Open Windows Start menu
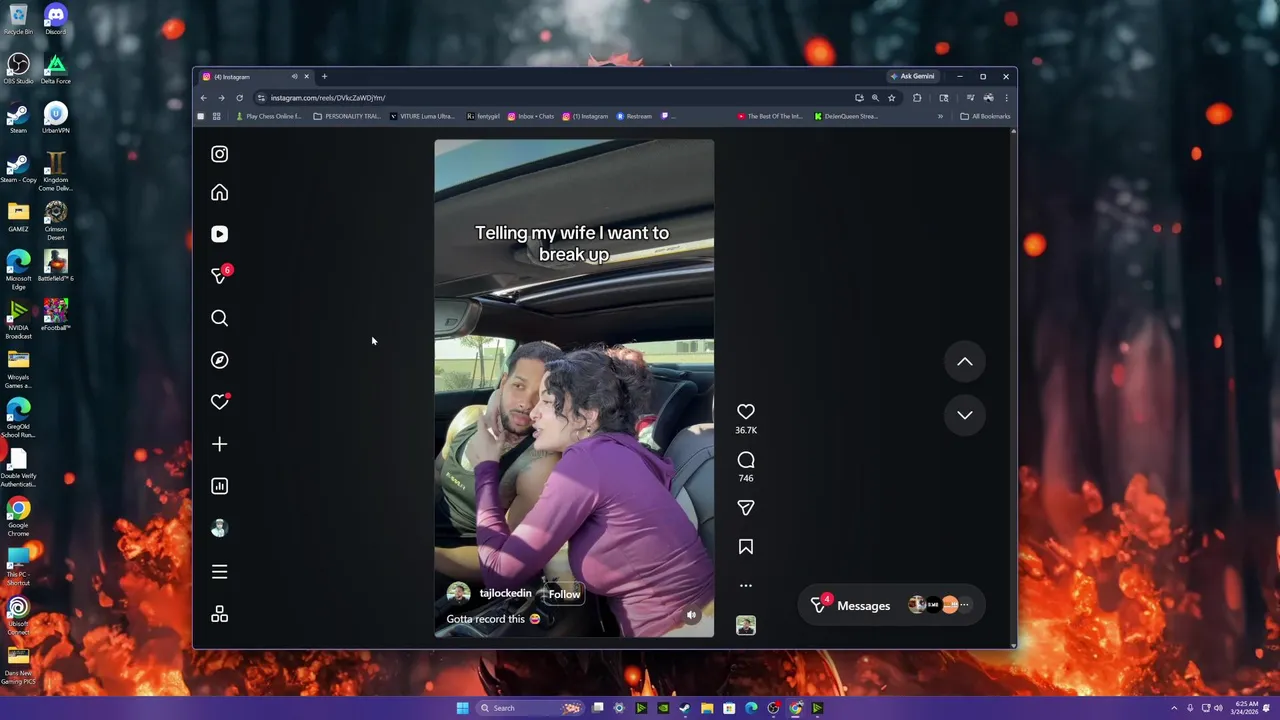1280x720 pixels. tap(462, 708)
